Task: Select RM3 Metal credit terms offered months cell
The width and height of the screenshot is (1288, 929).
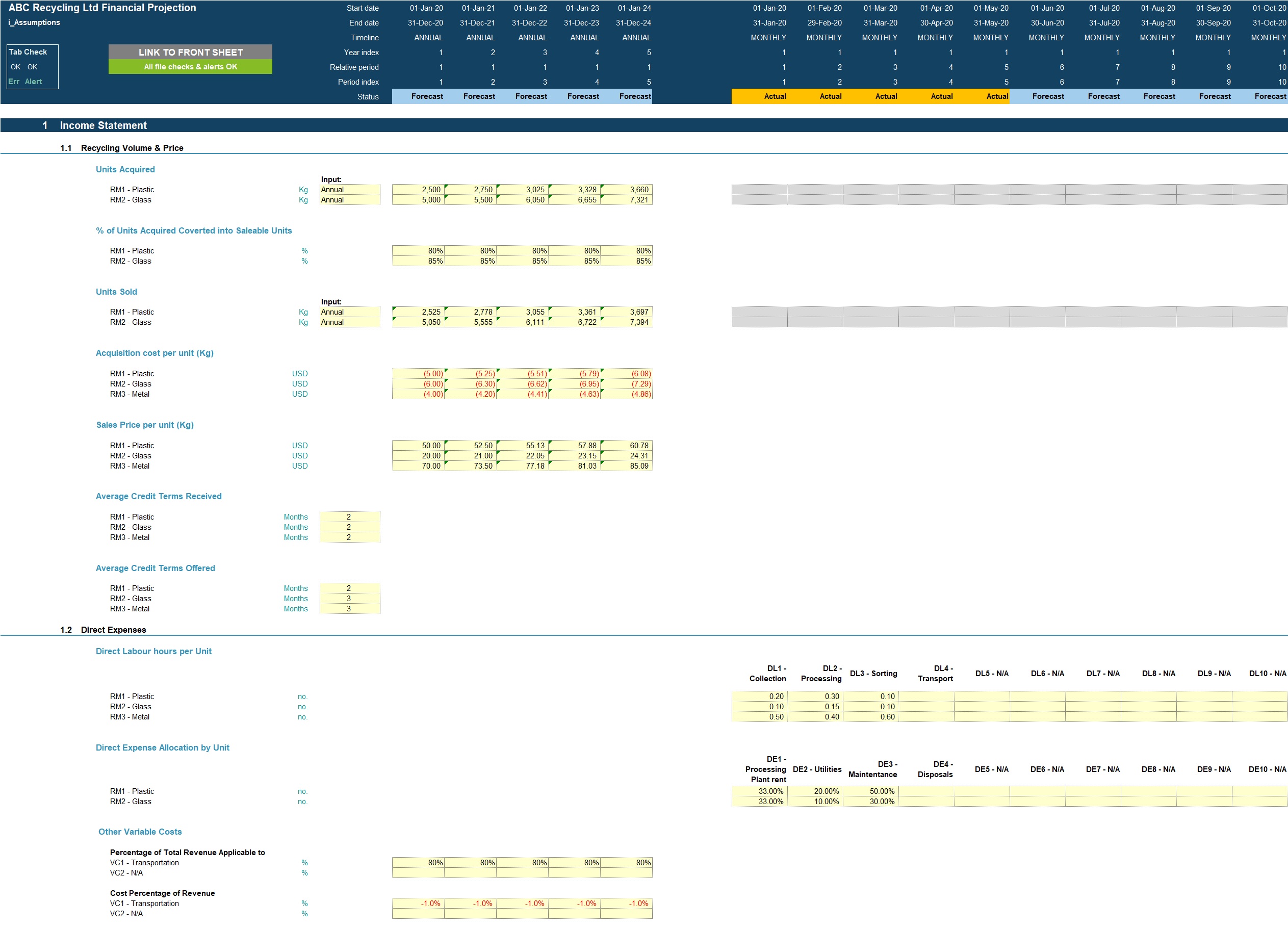Action: 349,609
